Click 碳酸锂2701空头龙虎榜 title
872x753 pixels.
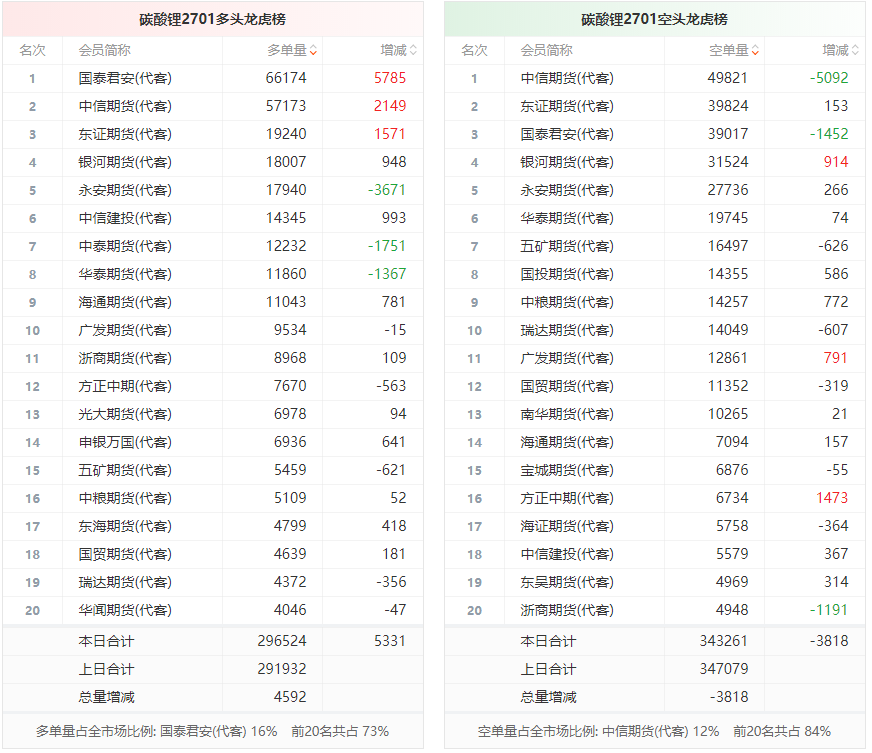tap(655, 19)
